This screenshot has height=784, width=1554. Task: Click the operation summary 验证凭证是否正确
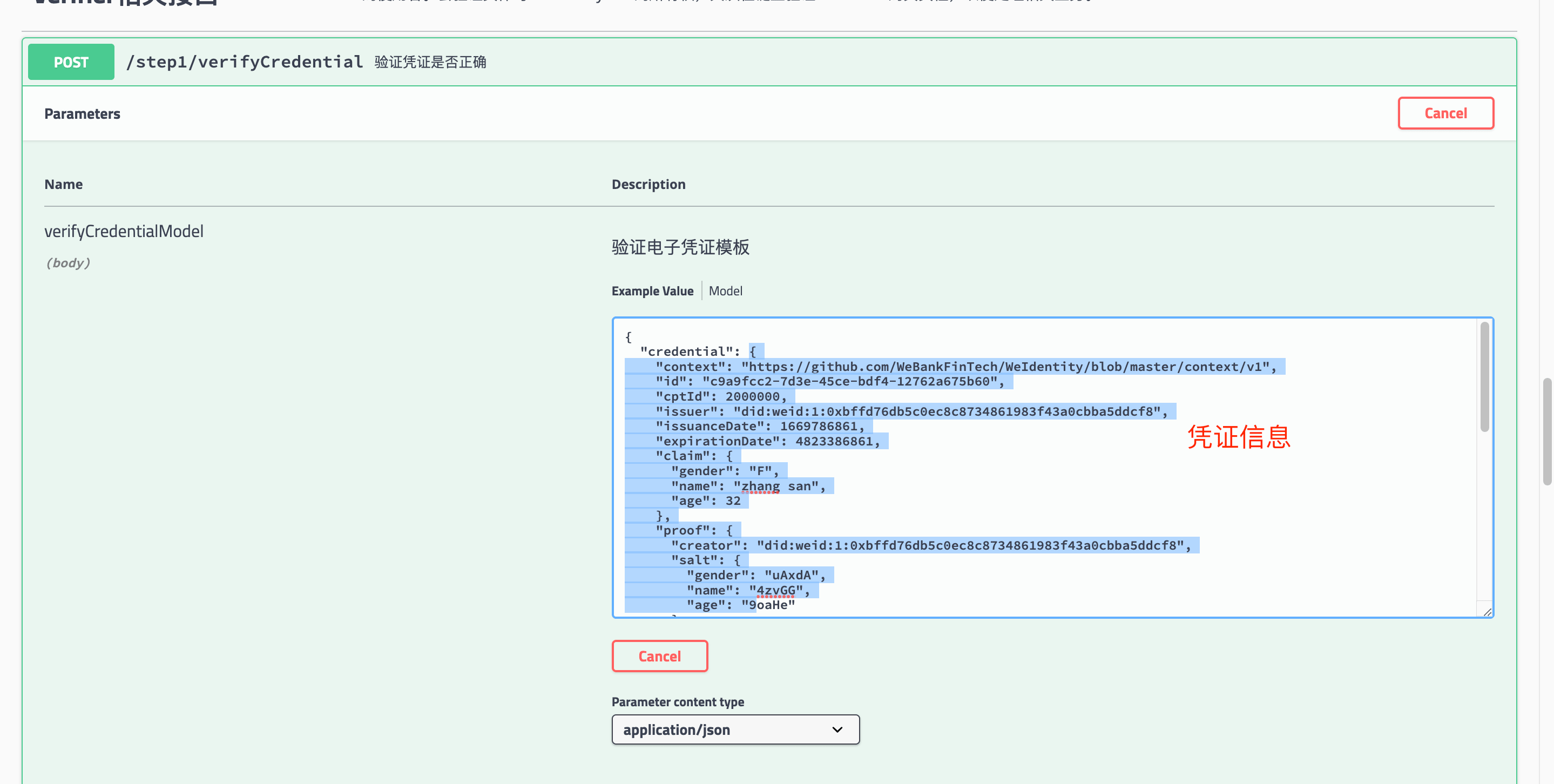(x=430, y=62)
